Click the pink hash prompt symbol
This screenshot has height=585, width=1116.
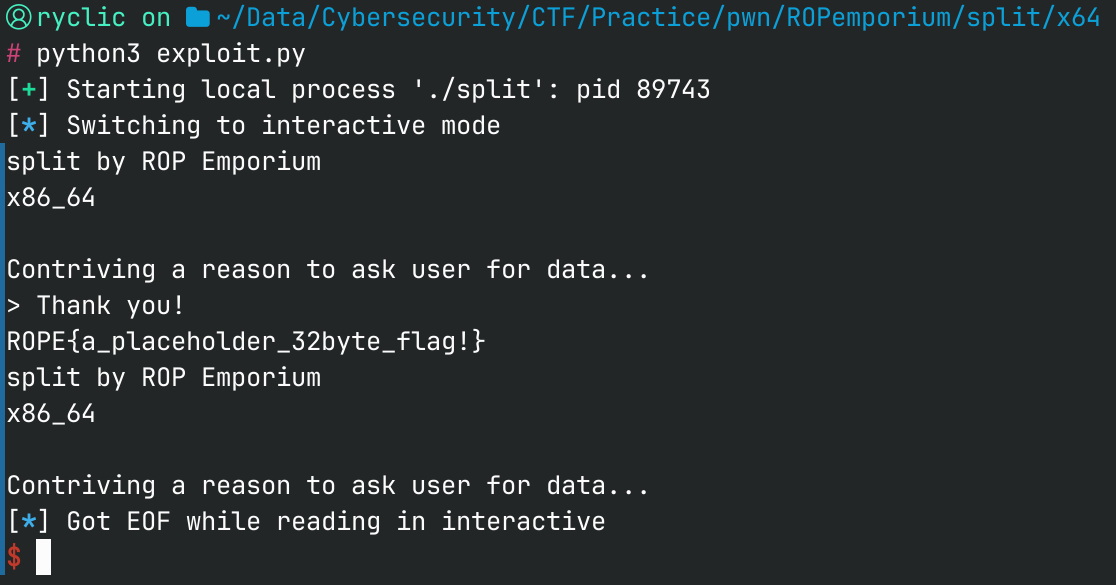click(14, 53)
